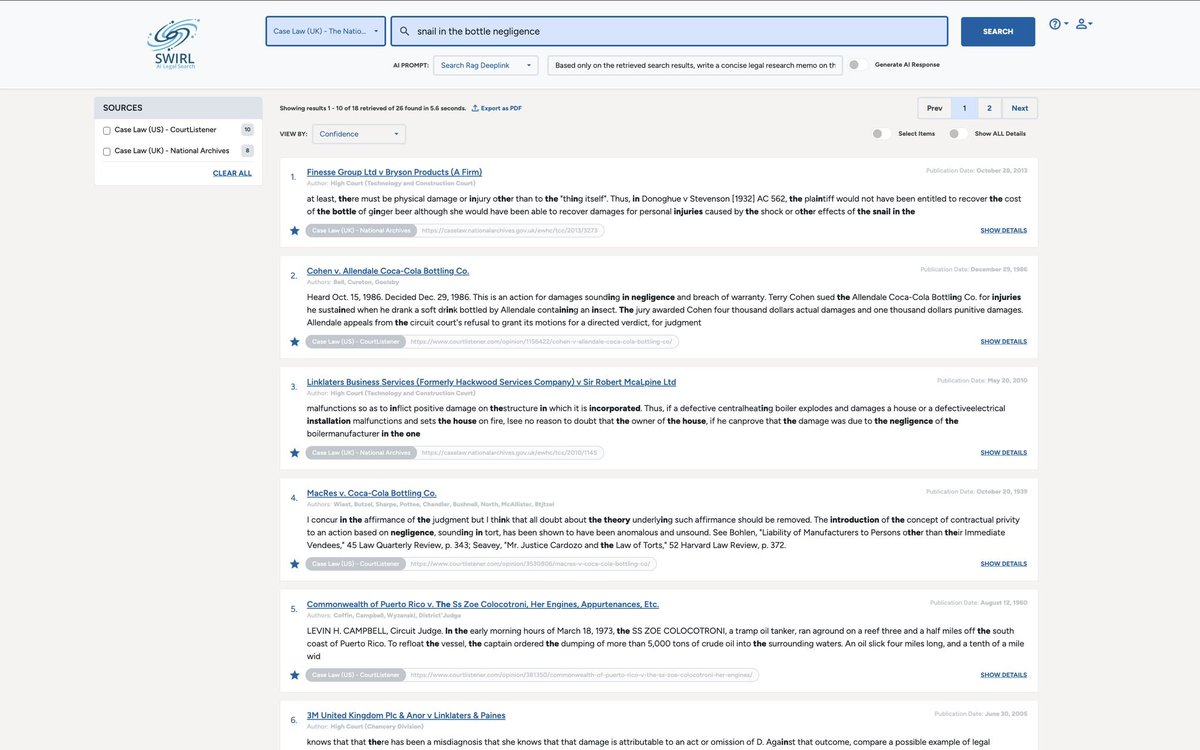Show details for Finesse Group result
The image size is (1200, 750).
tap(1003, 230)
